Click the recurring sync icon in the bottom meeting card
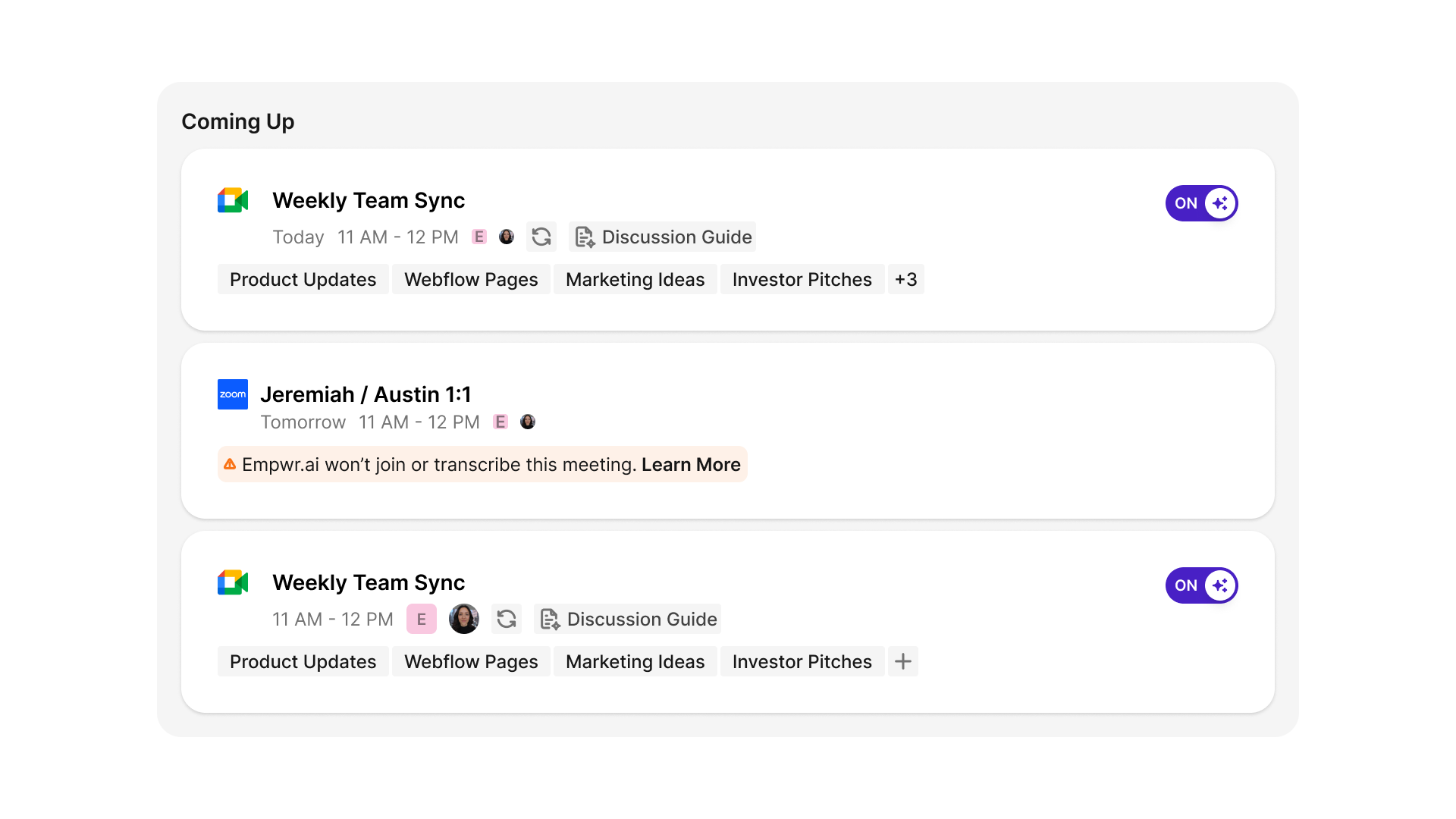This screenshot has height=819, width=1456. (x=507, y=619)
